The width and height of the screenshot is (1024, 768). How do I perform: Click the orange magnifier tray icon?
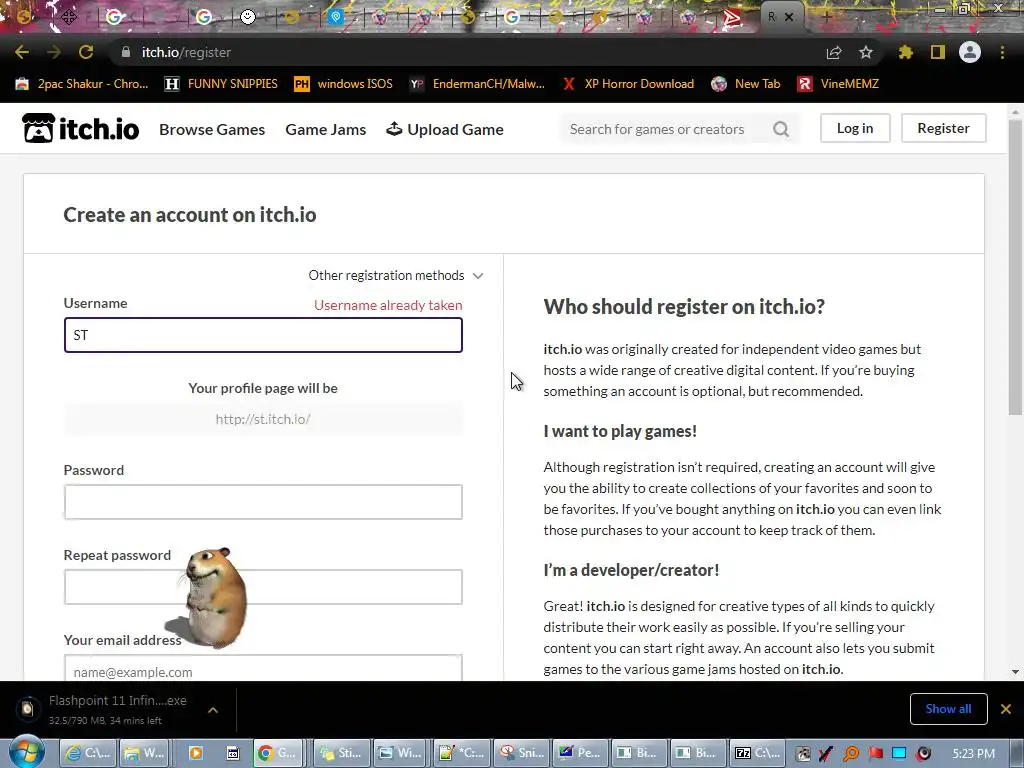click(x=851, y=754)
